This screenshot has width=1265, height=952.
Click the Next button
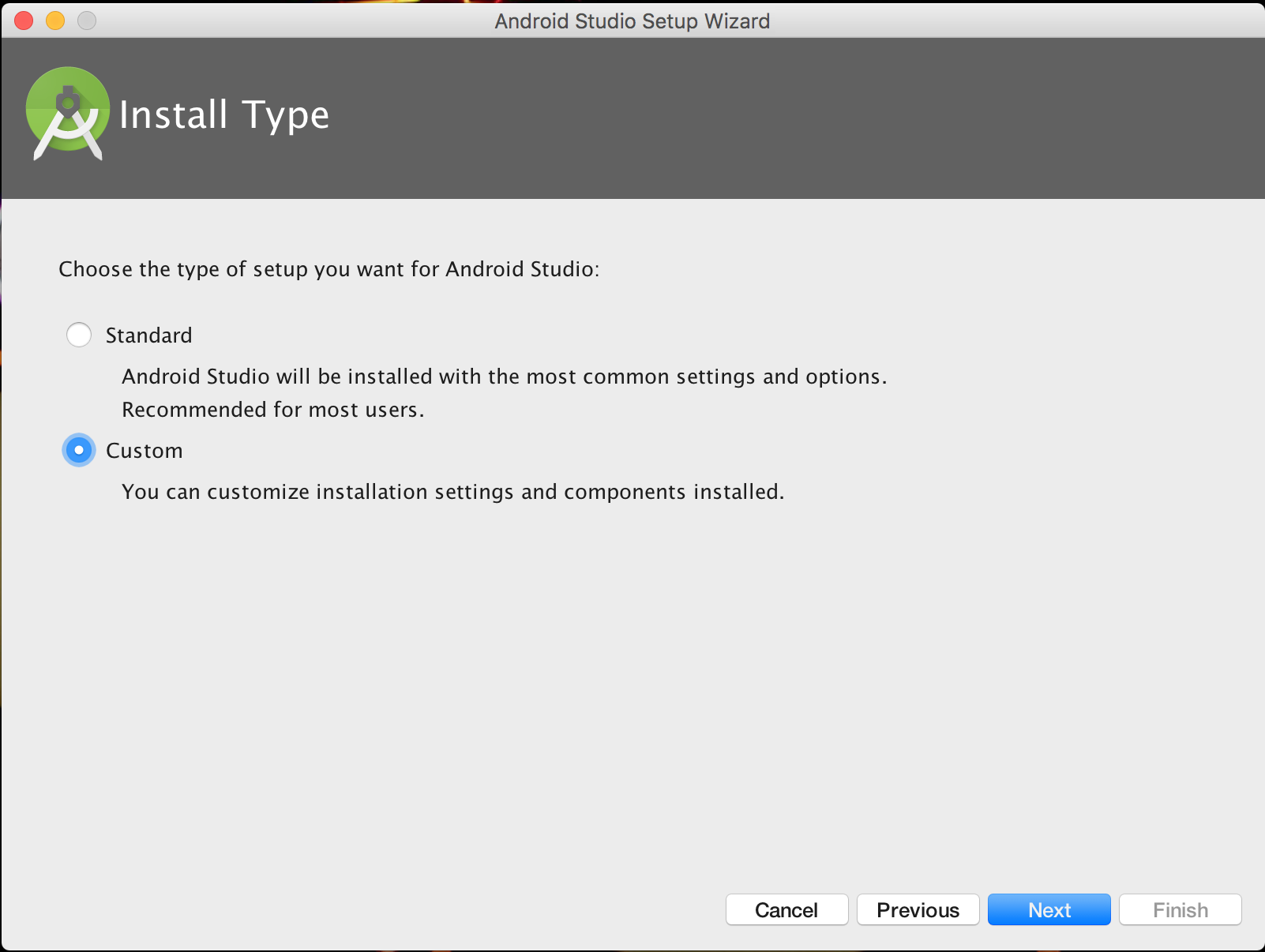tap(1049, 909)
